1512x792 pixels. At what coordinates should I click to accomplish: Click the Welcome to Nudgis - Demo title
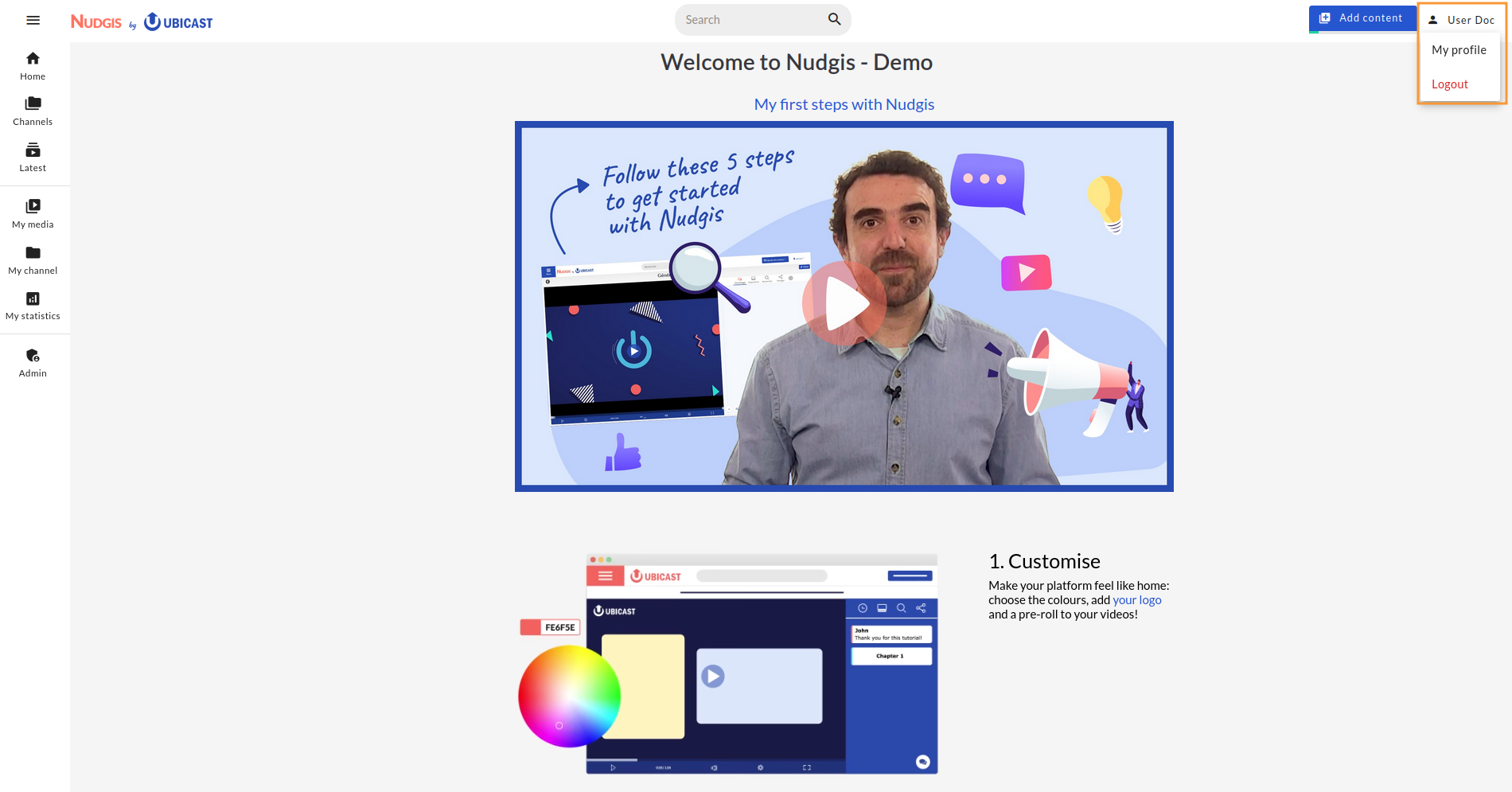click(797, 62)
